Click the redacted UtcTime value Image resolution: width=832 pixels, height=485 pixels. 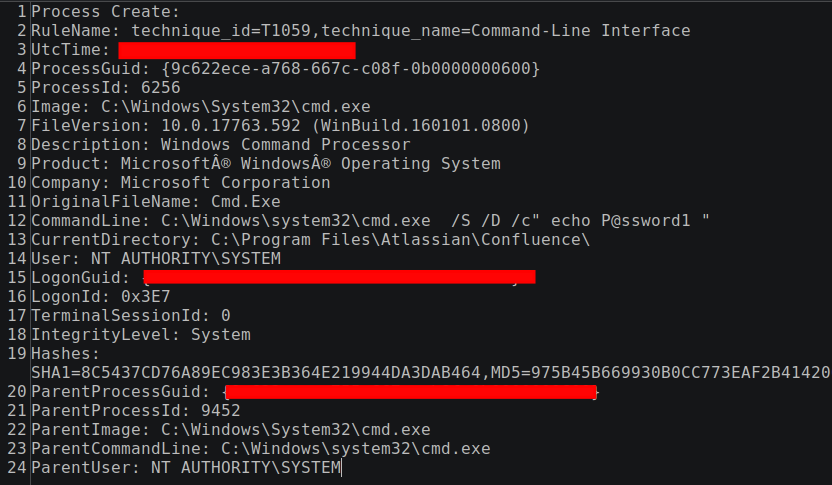(x=237, y=50)
